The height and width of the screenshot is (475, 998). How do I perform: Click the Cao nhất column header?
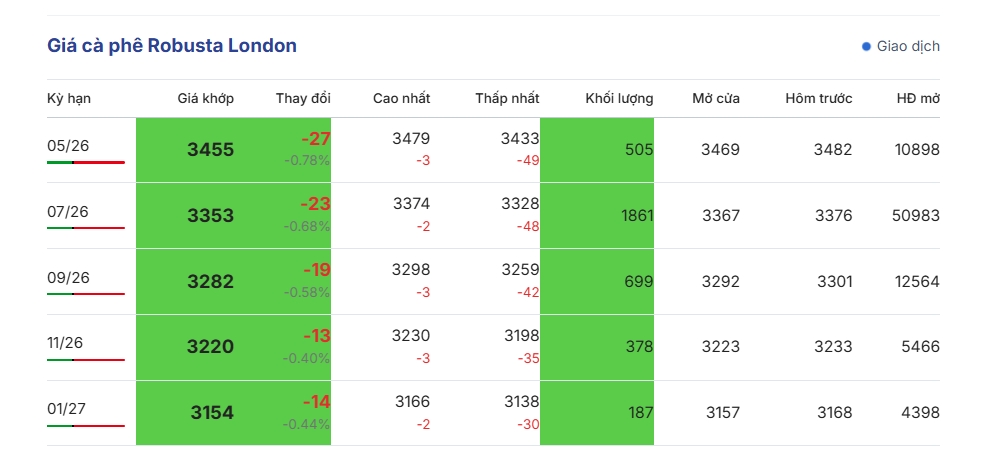(401, 98)
